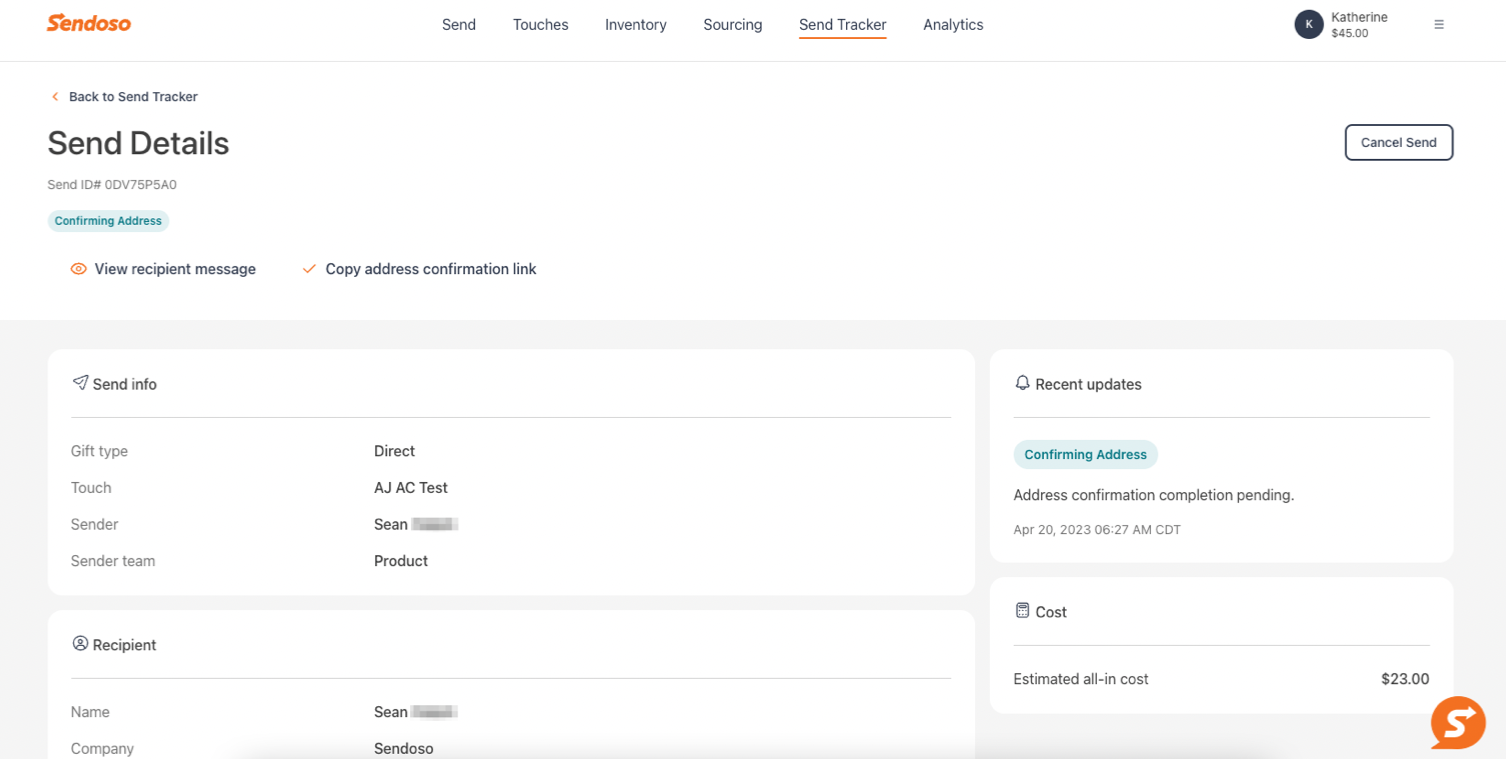Click the Katherine account name

point(1359,17)
